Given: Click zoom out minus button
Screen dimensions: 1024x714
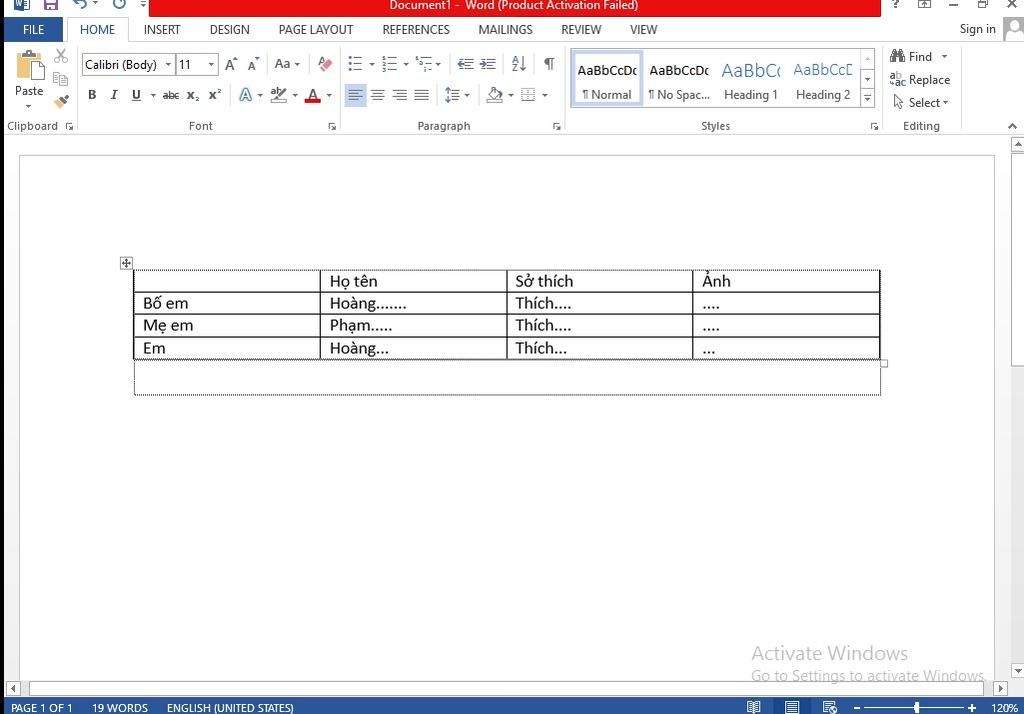Looking at the screenshot, I should point(857,707).
